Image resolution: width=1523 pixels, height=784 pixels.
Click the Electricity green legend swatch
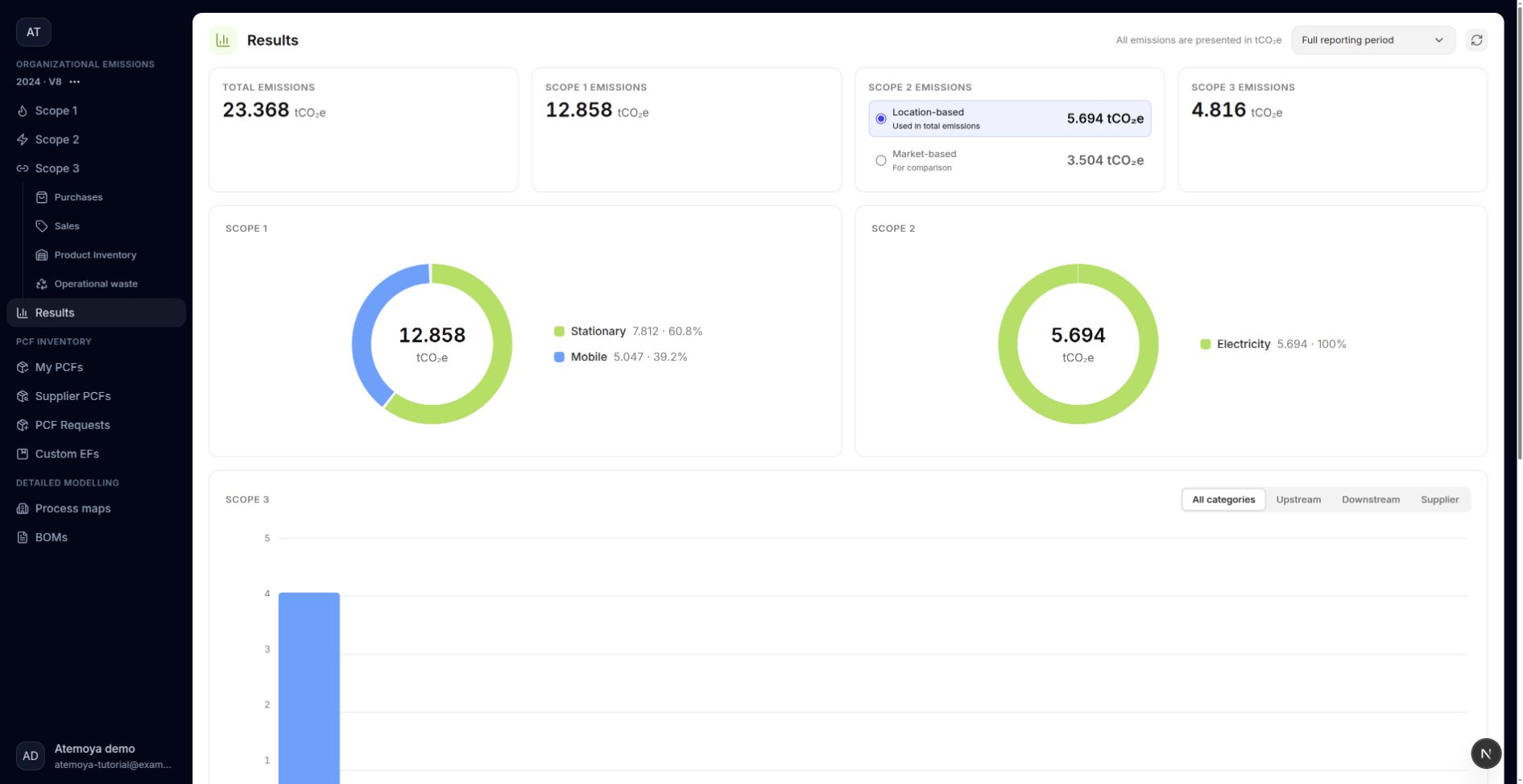1206,345
